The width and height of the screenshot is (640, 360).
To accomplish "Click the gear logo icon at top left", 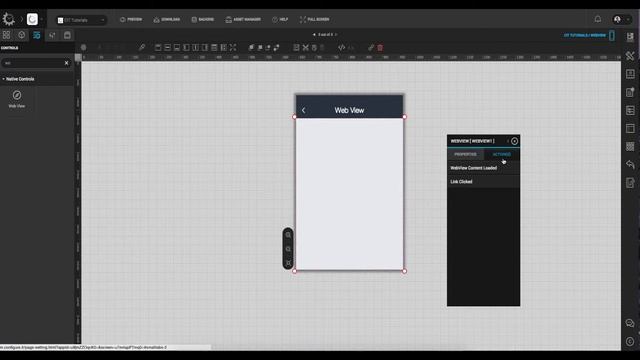I will point(9,19).
